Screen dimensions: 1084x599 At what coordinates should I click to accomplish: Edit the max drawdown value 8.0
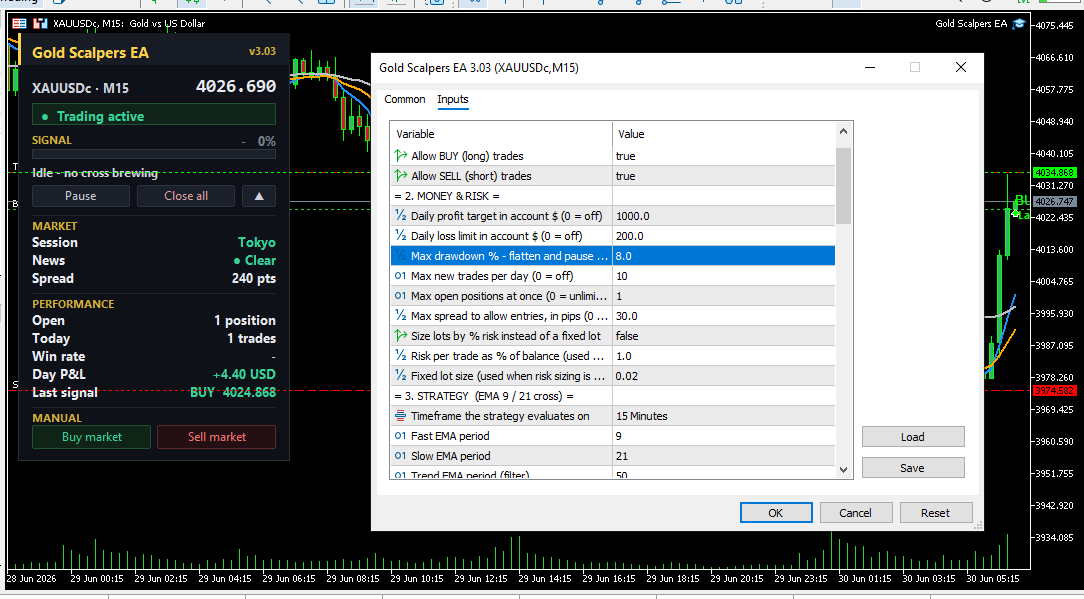point(724,256)
